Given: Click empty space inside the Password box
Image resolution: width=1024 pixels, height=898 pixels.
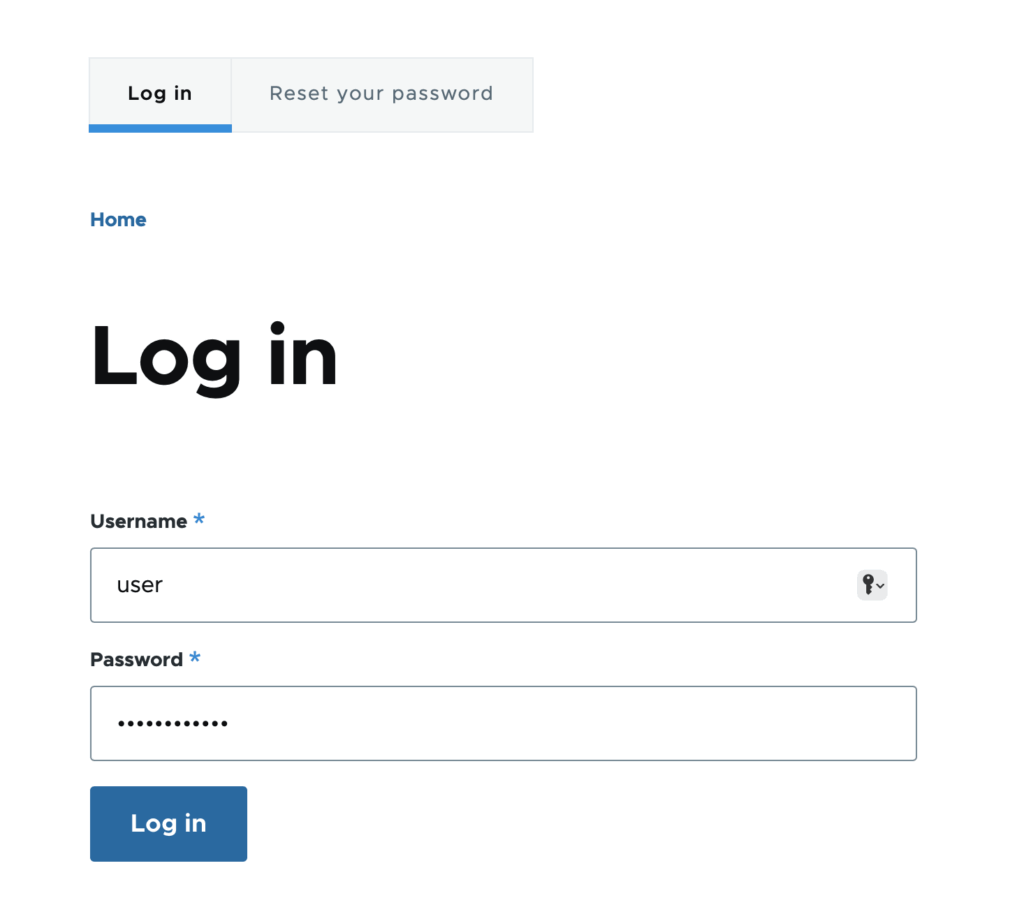Looking at the screenshot, I should click(568, 724).
